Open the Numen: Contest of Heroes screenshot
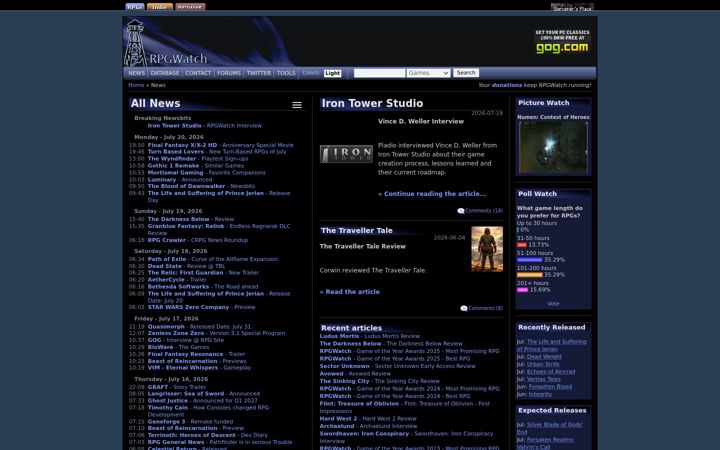The width and height of the screenshot is (720, 450). tap(553, 147)
